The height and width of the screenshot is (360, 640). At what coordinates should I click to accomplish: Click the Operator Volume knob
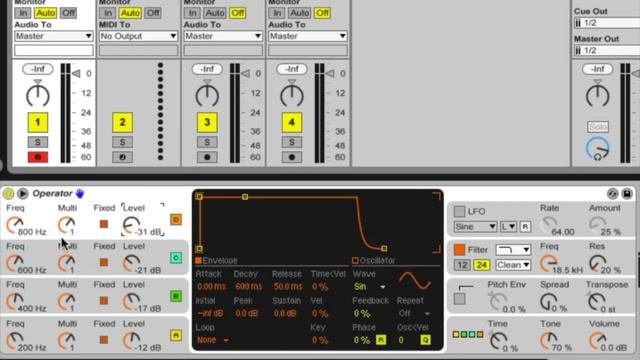[x=598, y=340]
